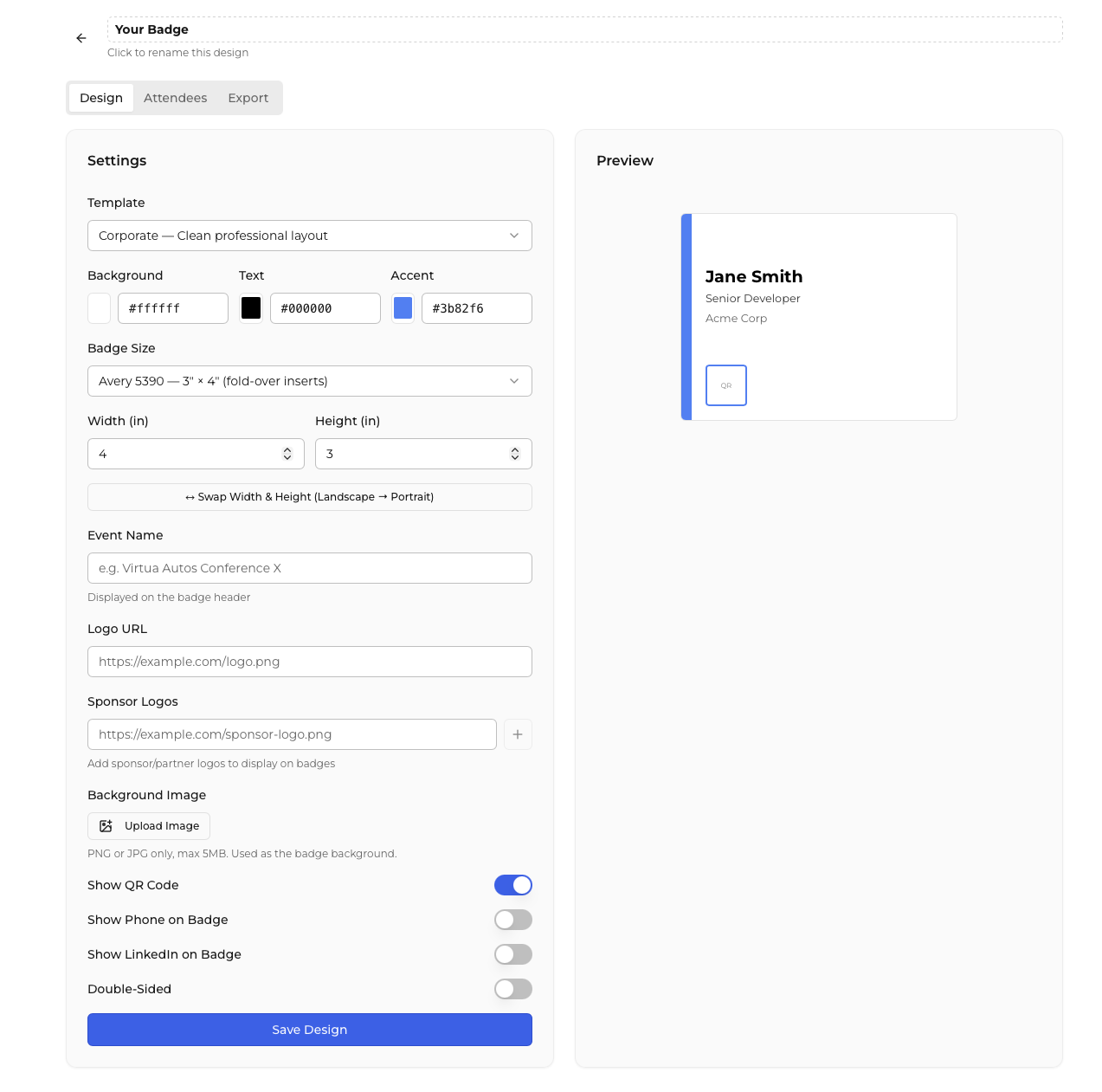1102x1092 pixels.
Task: Click the Upload Image button
Action: click(149, 826)
